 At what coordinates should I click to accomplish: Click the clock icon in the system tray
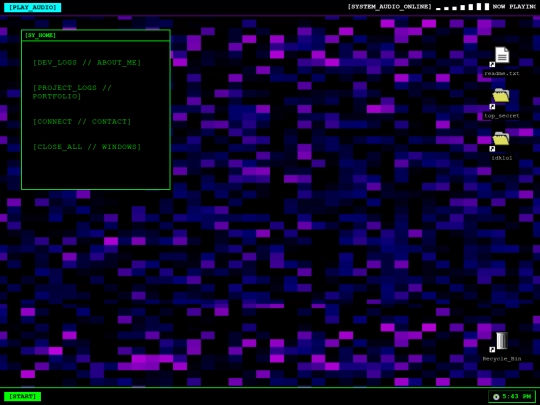pos(496,397)
